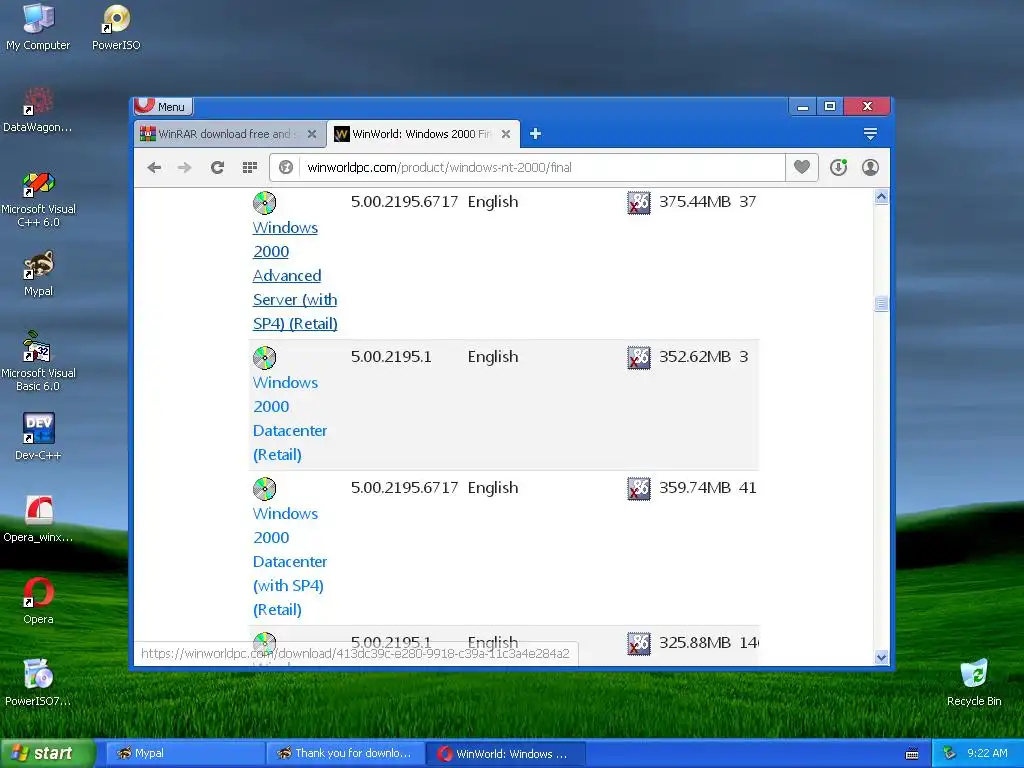
Task: Go forward to next page
Action: coord(185,168)
